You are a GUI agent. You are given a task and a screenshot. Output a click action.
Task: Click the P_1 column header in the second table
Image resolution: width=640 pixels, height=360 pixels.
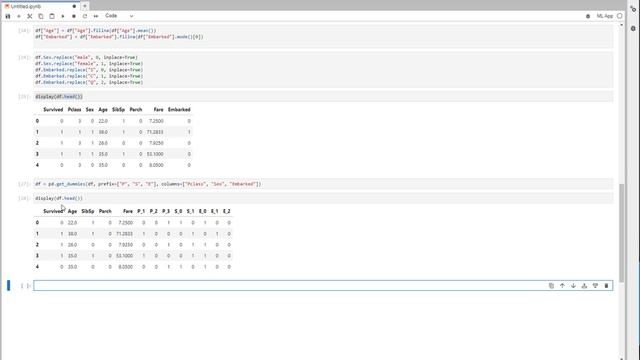pos(141,211)
